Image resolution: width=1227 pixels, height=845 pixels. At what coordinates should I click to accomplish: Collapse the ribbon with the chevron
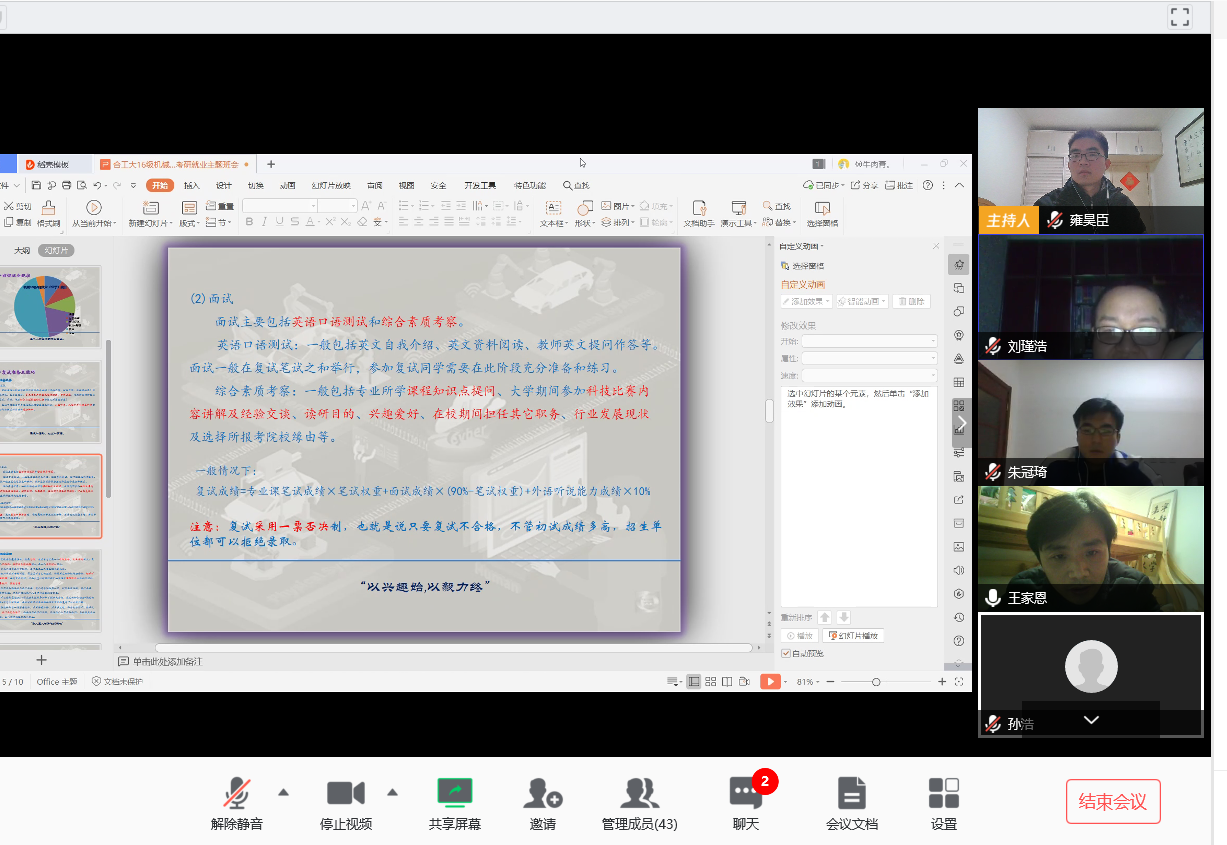[x=960, y=185]
